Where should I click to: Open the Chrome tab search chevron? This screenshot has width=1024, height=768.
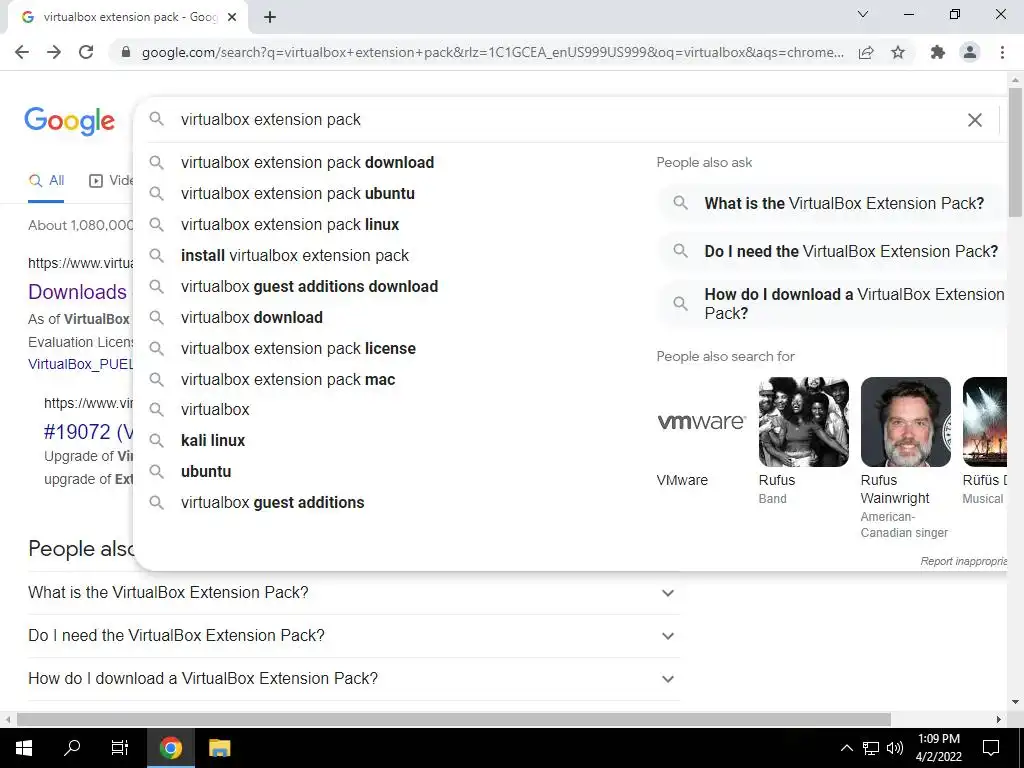coord(863,14)
